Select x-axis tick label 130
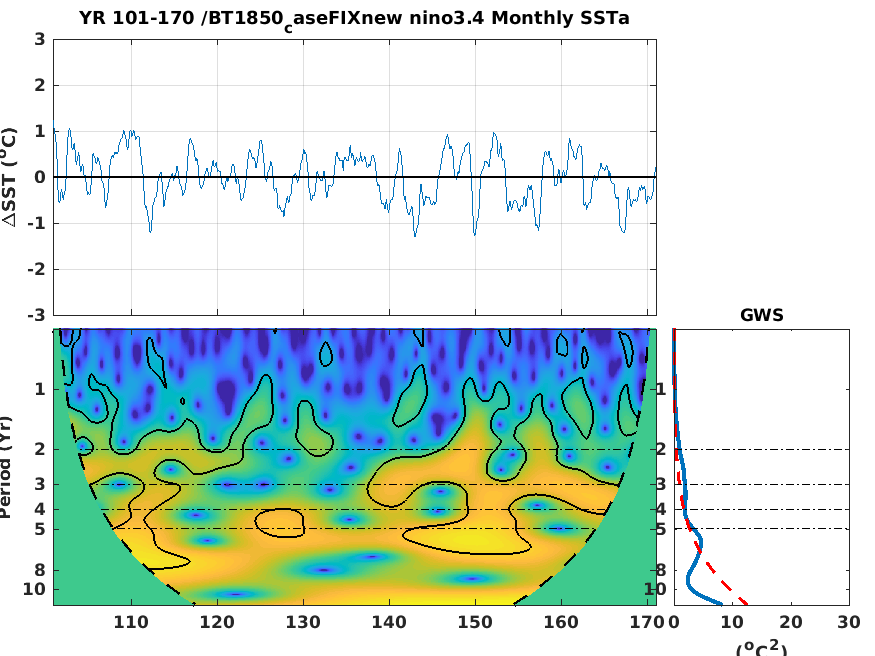Screen dimensions: 875x656 (303, 622)
